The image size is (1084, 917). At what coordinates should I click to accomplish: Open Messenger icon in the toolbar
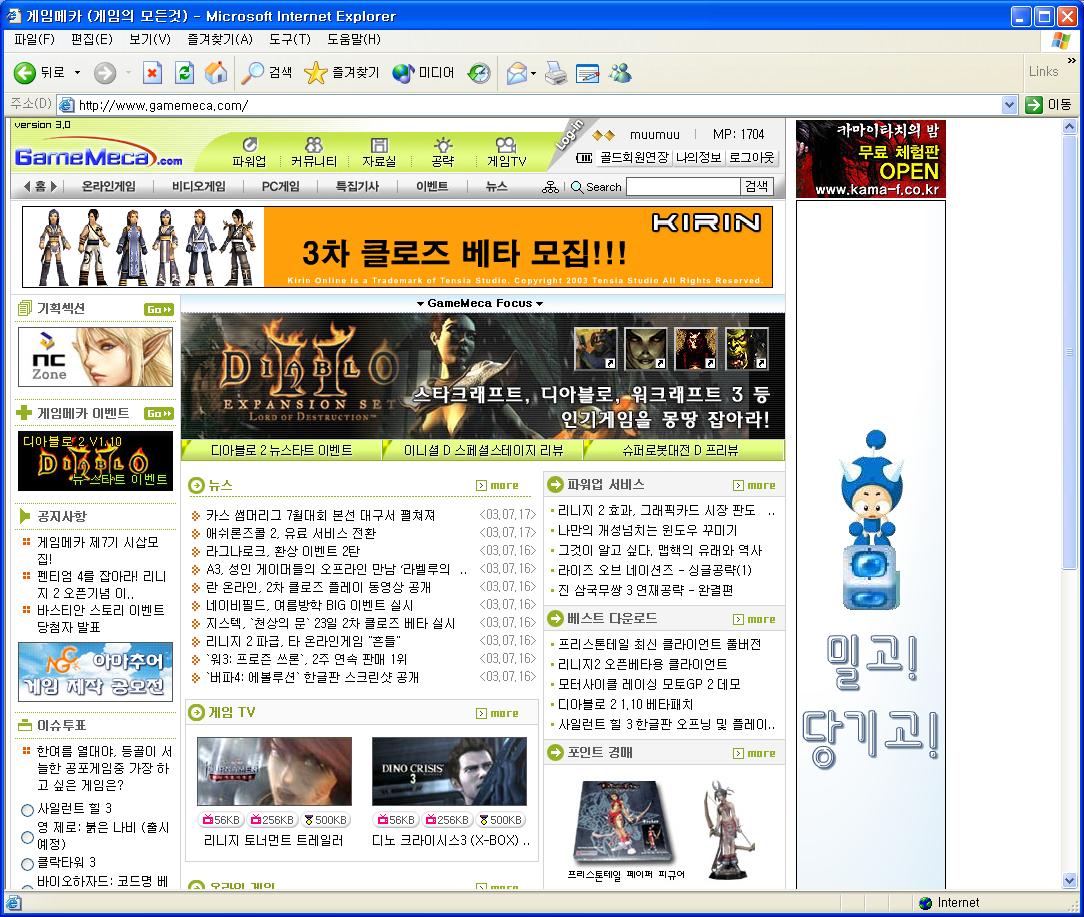click(x=620, y=72)
